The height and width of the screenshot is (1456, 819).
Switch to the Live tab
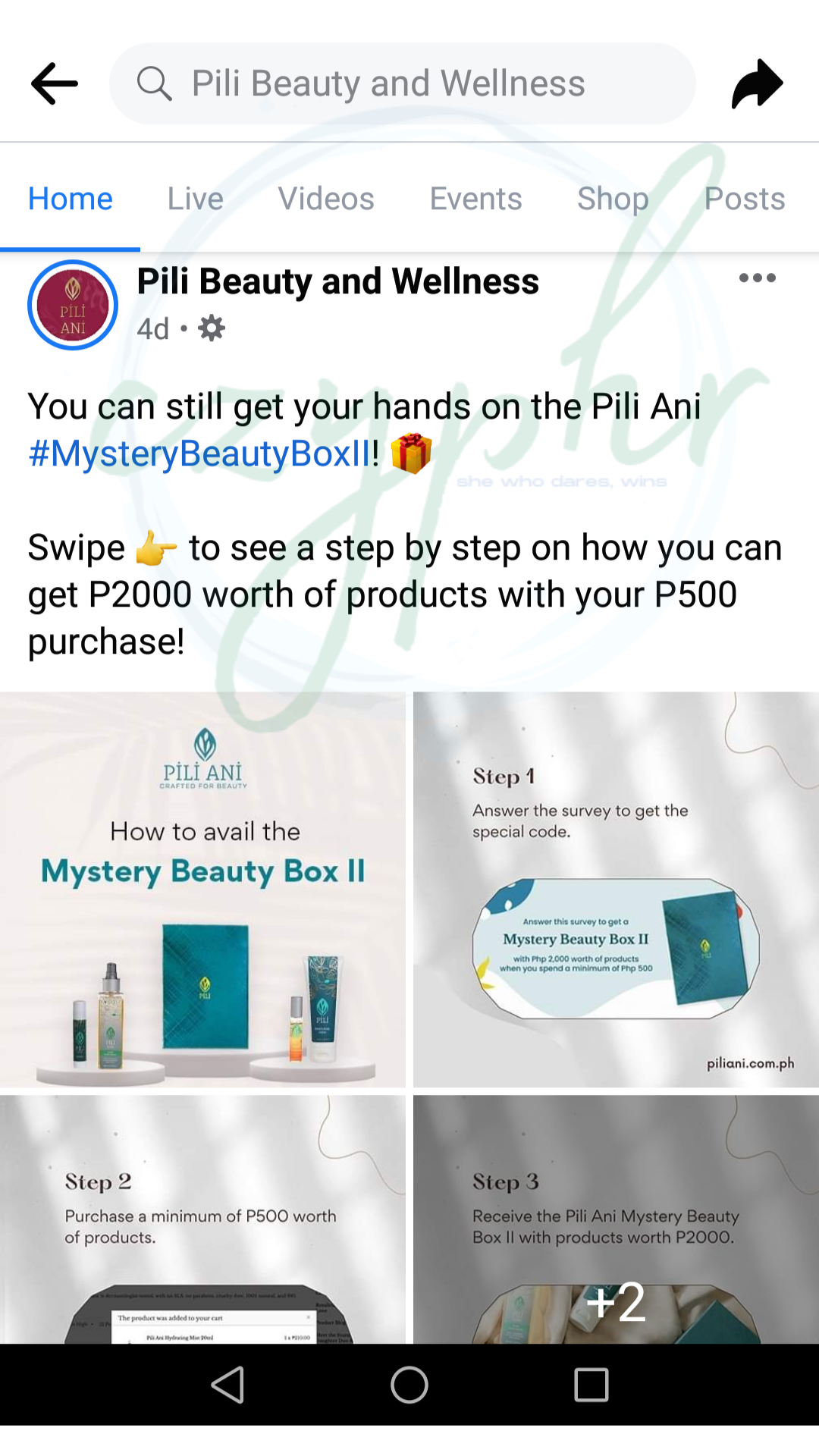[x=195, y=199]
